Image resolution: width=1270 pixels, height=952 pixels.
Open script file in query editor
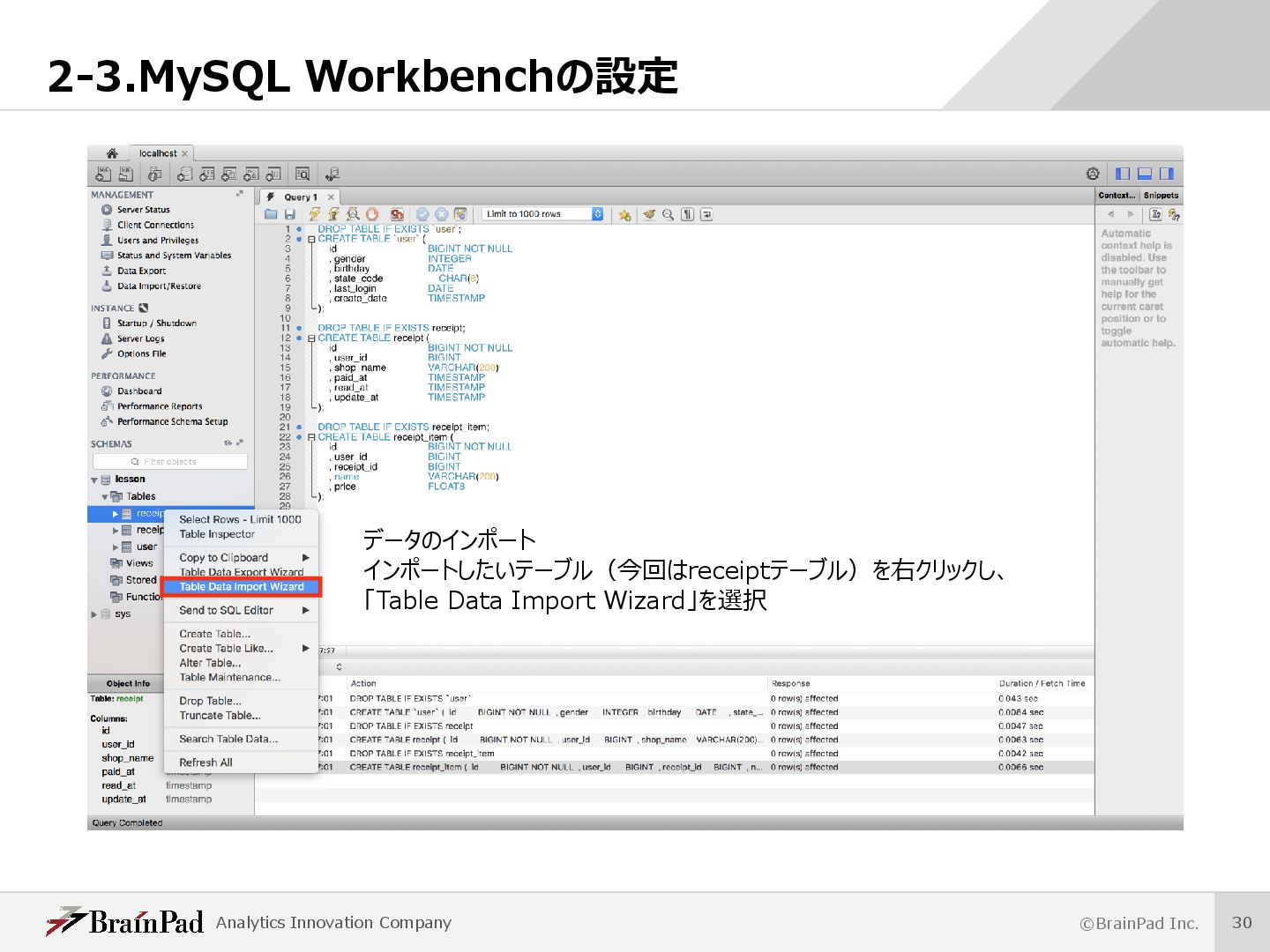(x=272, y=214)
